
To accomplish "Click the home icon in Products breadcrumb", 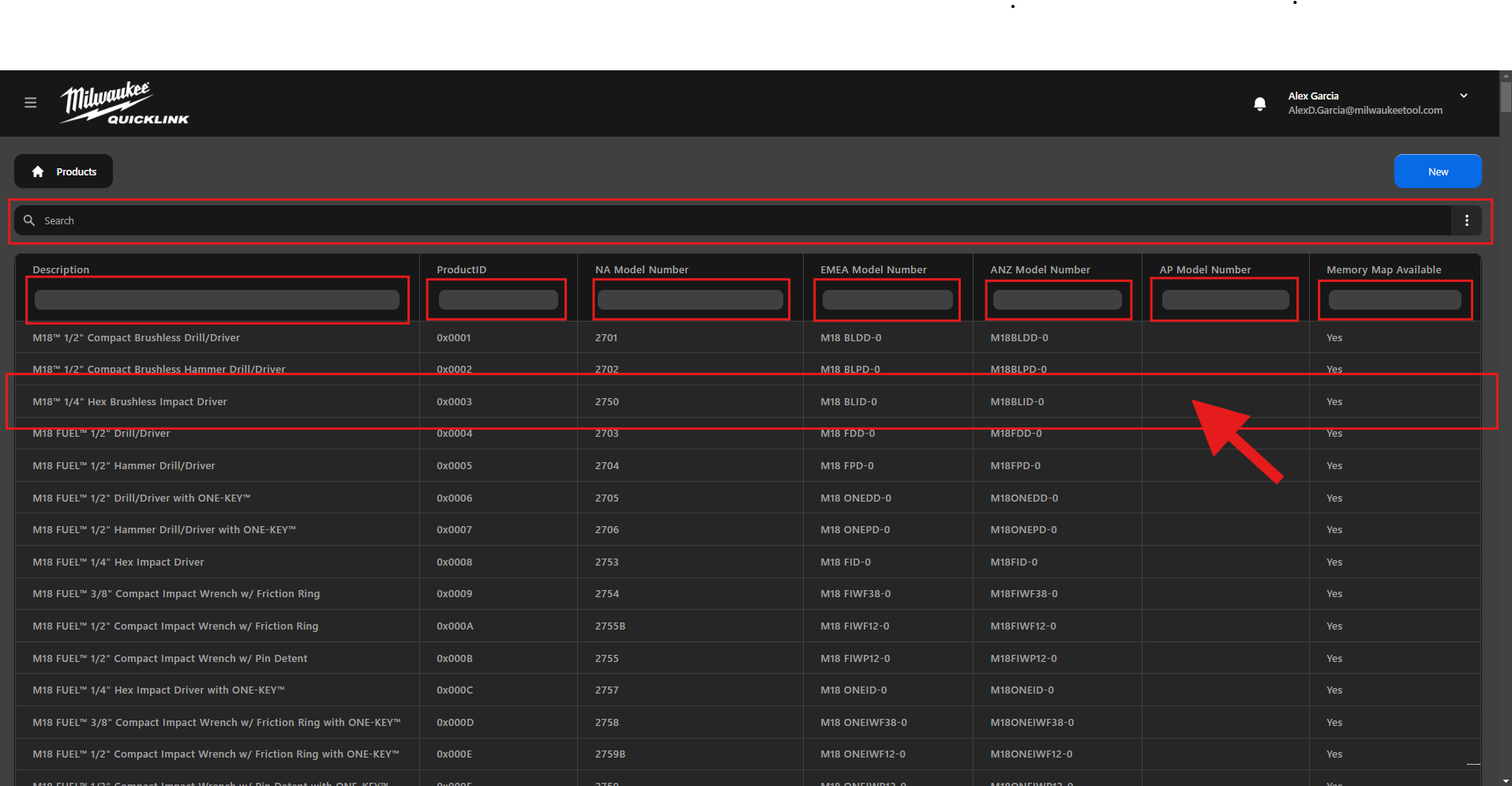I will (x=38, y=171).
